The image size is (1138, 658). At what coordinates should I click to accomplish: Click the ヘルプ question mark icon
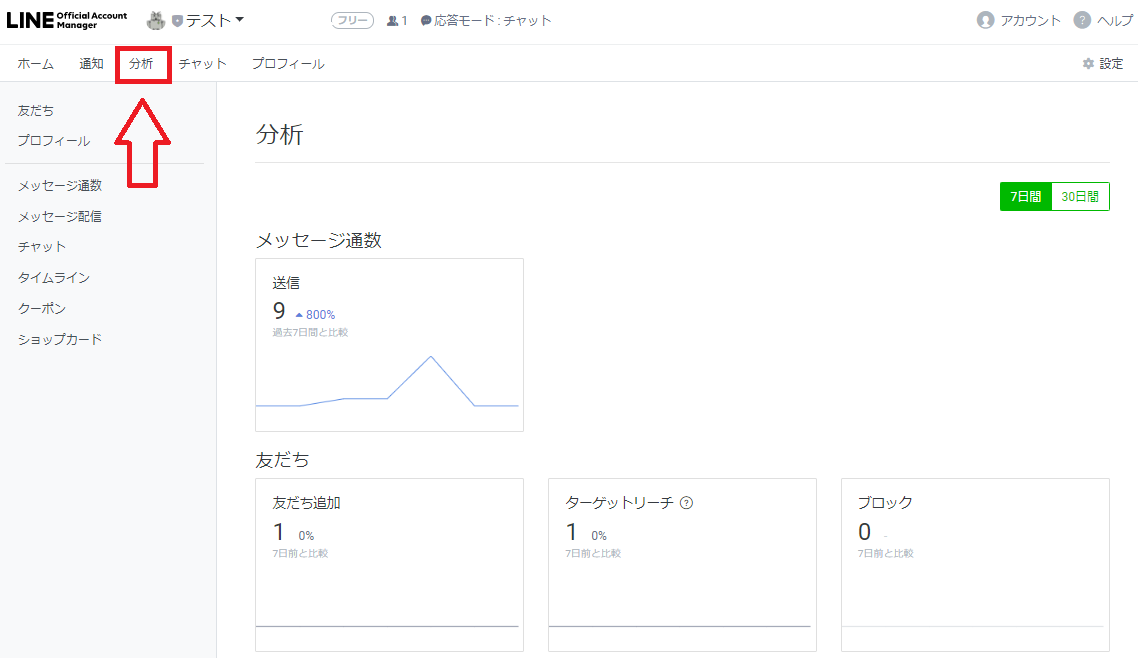(1082, 20)
